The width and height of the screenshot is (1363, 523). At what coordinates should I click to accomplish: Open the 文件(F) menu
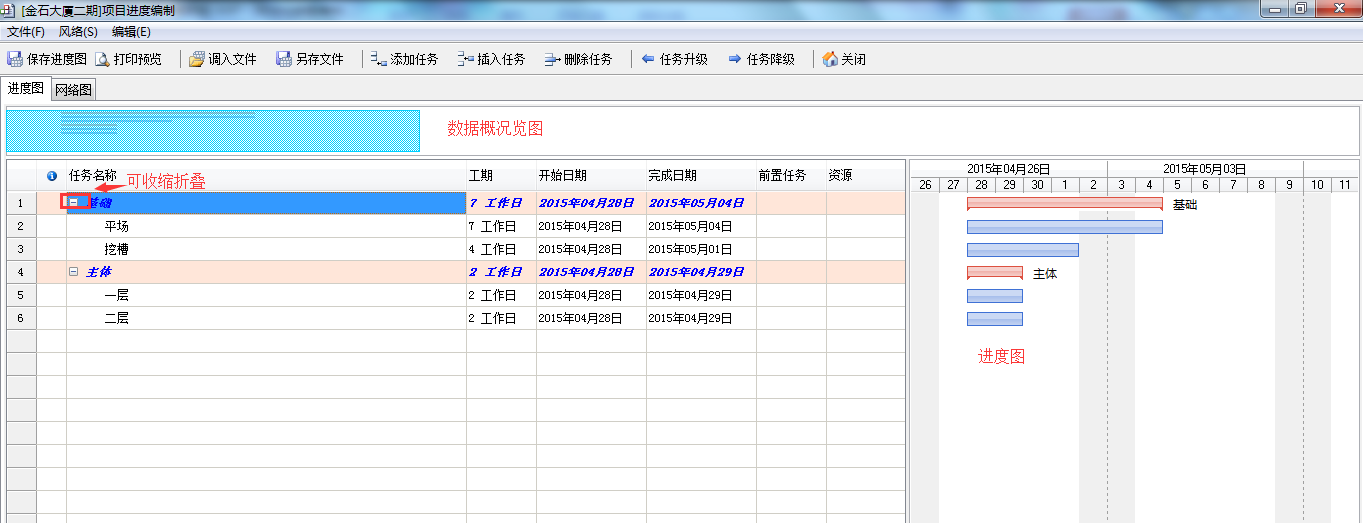tap(26, 32)
